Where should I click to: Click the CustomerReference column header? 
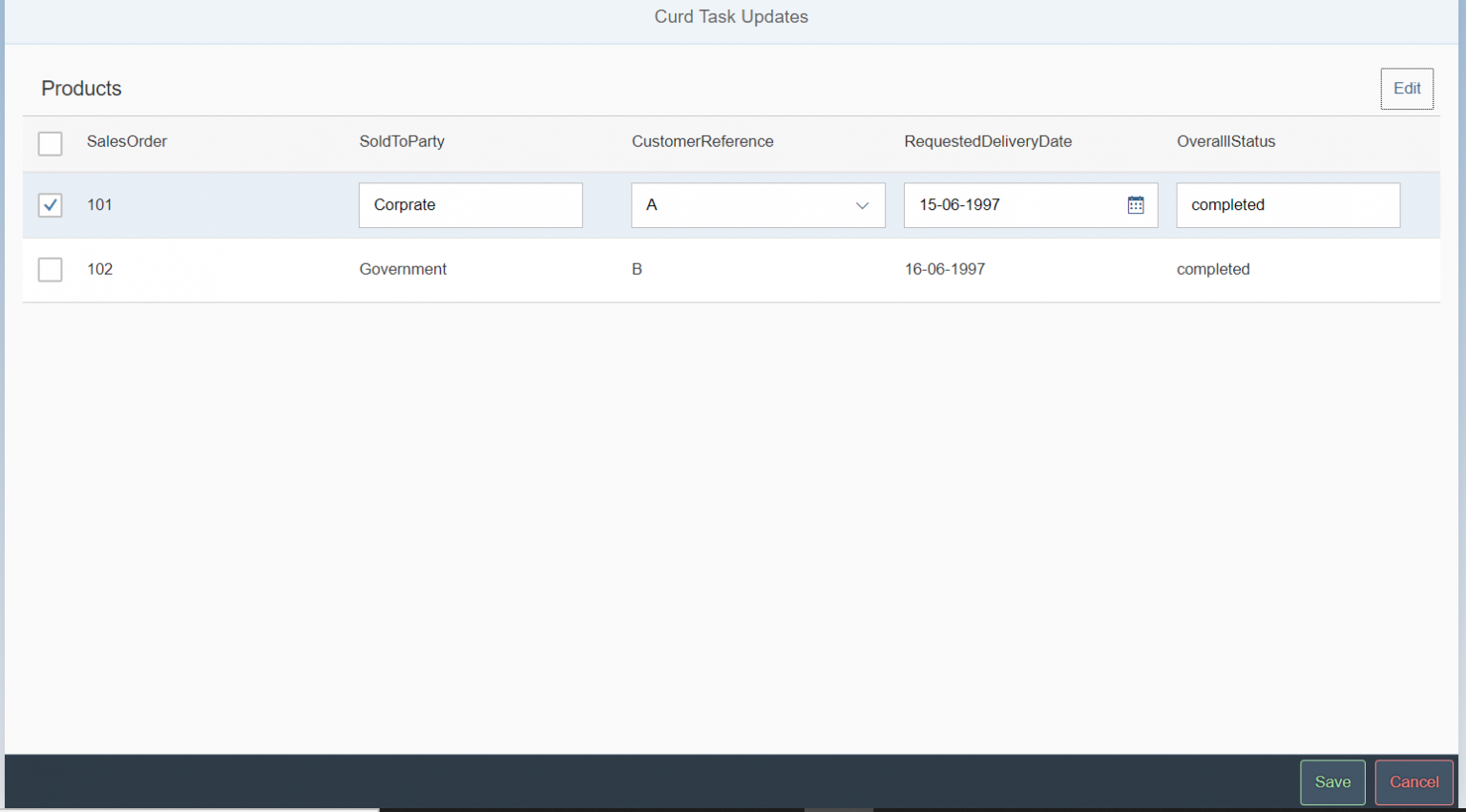[702, 141]
